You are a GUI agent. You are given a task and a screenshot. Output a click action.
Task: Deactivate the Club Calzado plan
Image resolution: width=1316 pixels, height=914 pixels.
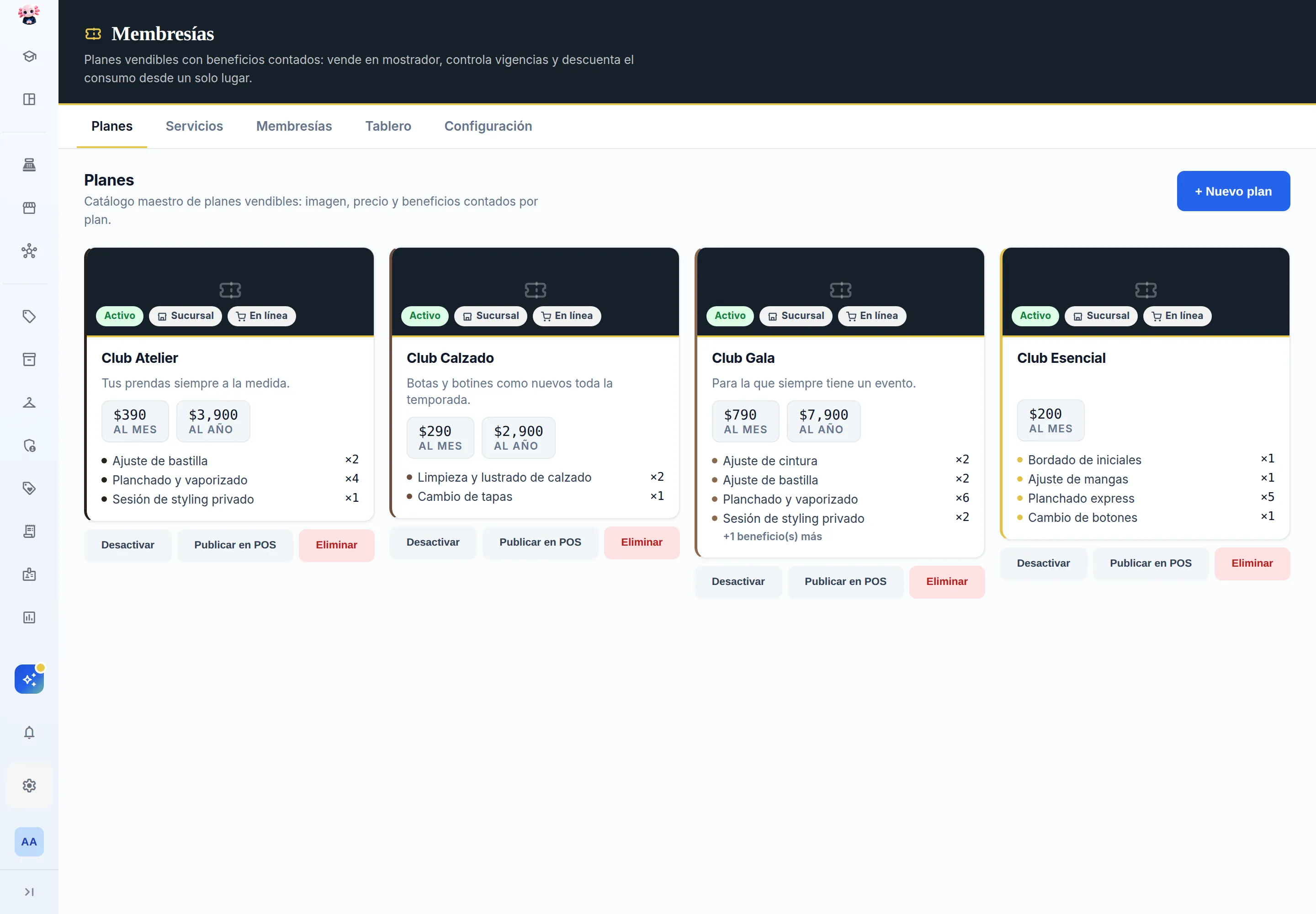coord(433,542)
